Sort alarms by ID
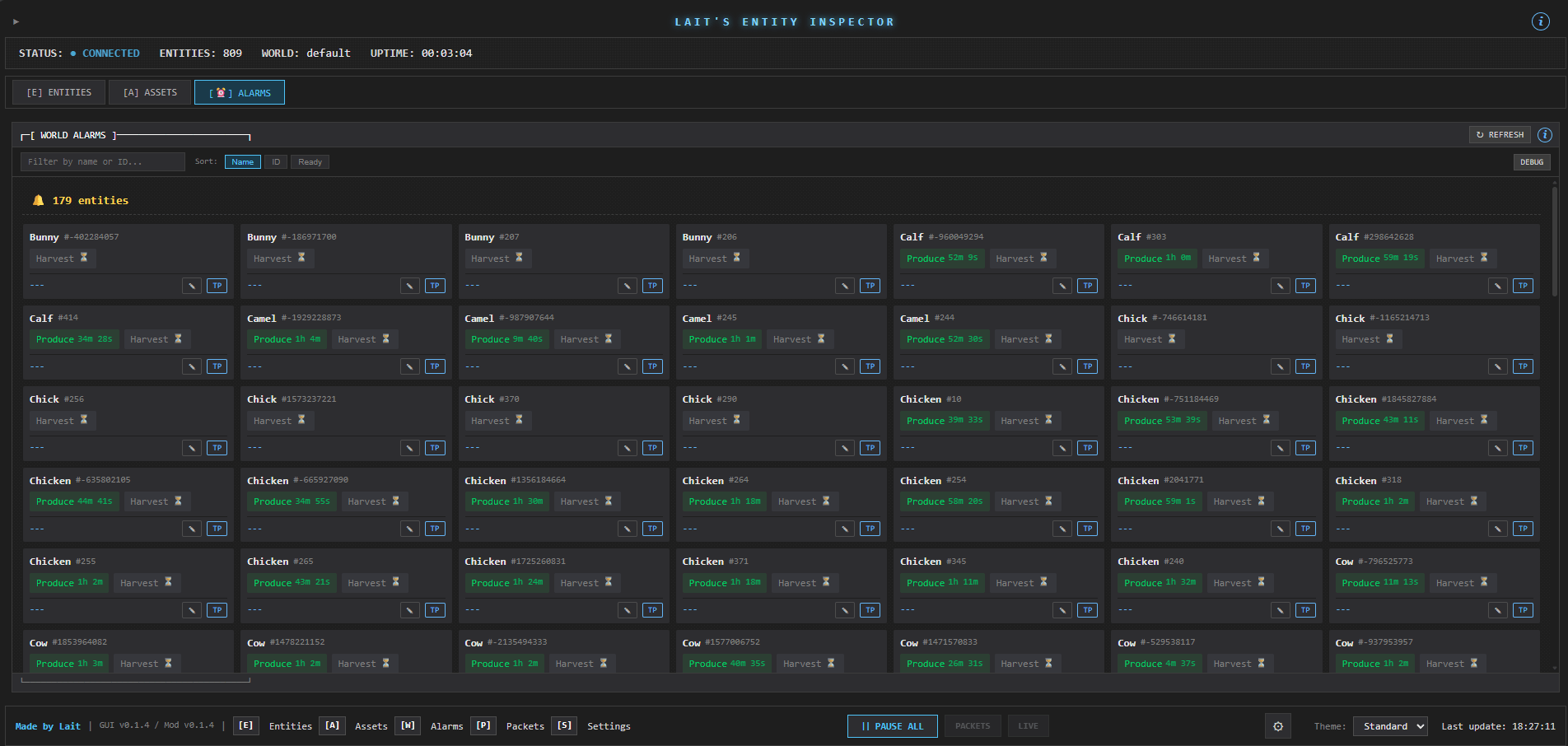Screen dimensions: 1568x746 tap(276, 162)
